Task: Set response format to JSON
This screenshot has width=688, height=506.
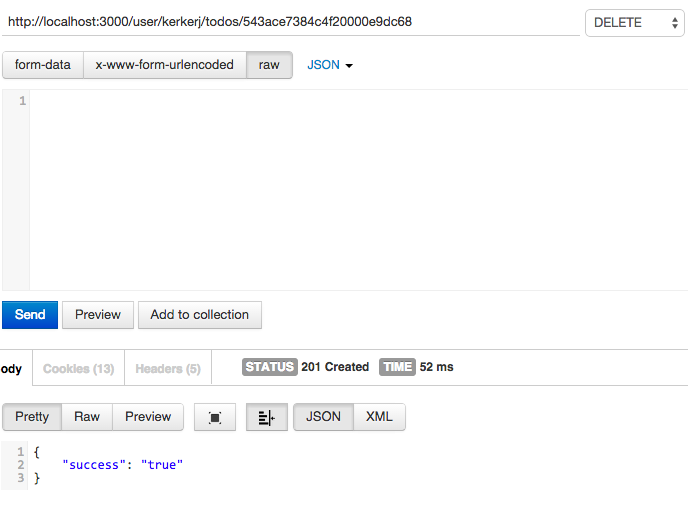Action: pyautogui.click(x=323, y=417)
